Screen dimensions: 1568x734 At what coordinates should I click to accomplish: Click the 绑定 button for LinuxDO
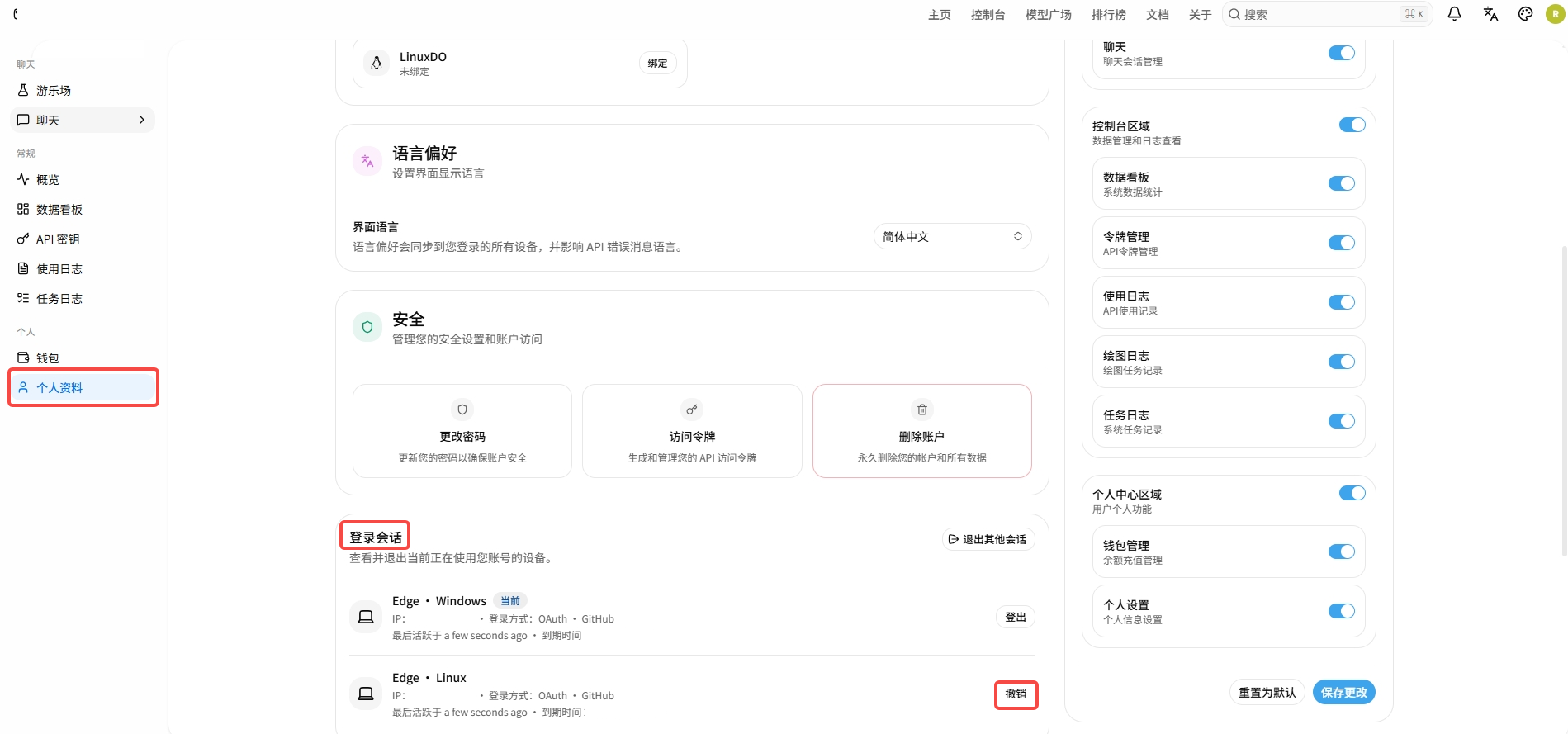click(x=658, y=64)
